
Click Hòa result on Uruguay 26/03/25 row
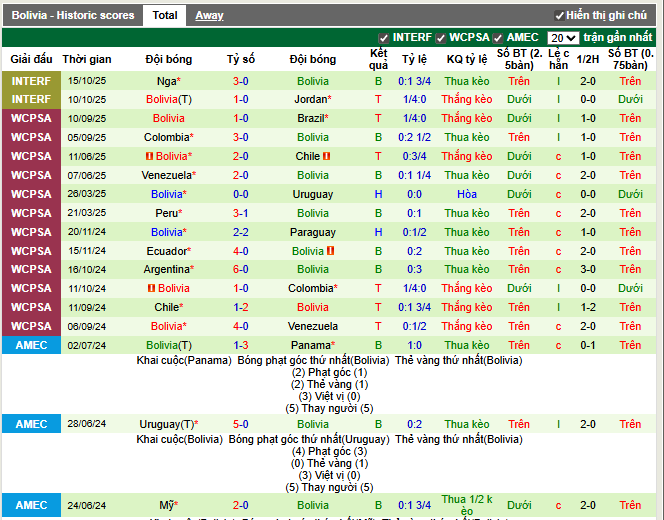467,194
